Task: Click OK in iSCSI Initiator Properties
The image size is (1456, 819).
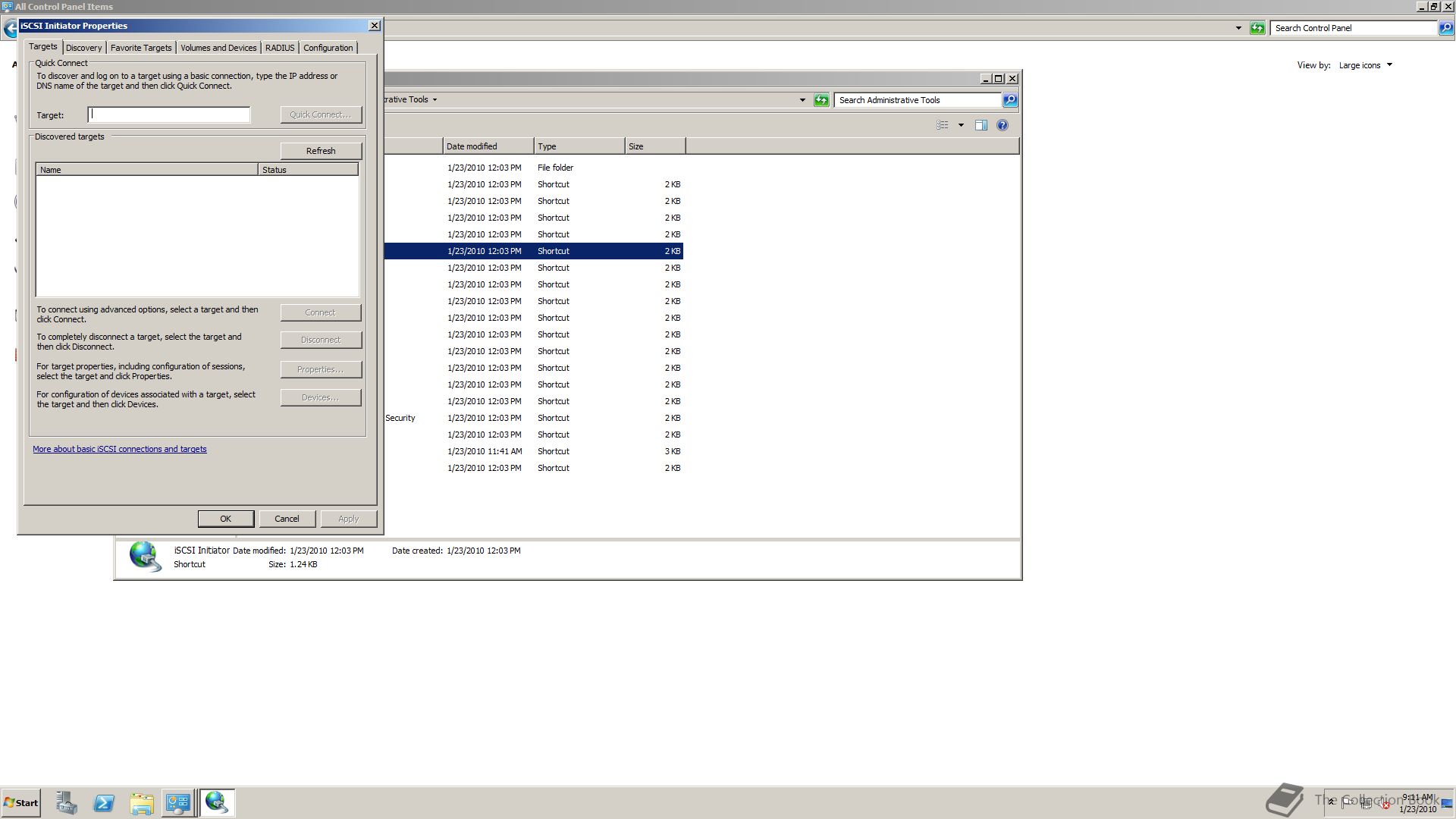Action: click(225, 519)
